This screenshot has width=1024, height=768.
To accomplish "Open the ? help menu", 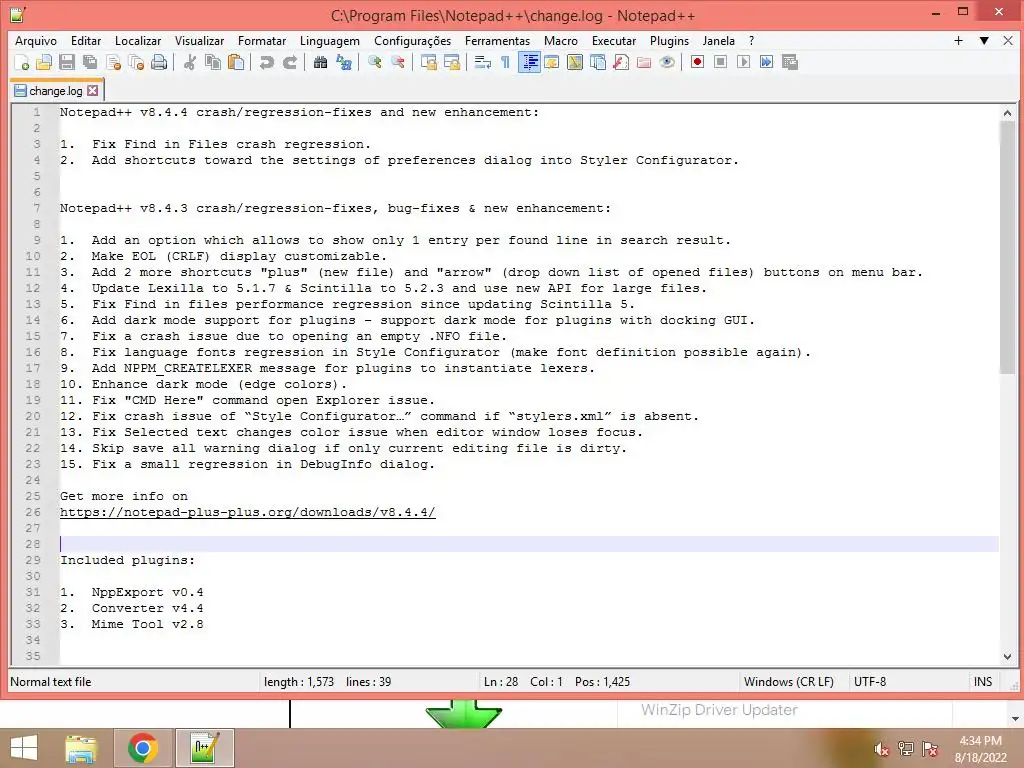I will [x=752, y=40].
